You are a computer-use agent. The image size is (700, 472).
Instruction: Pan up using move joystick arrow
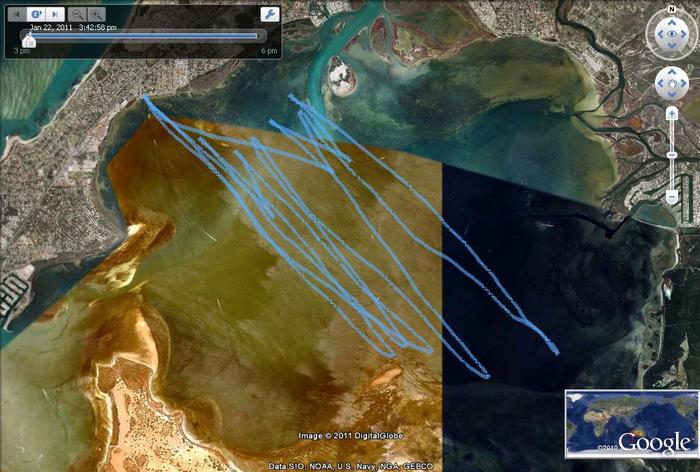pos(671,71)
